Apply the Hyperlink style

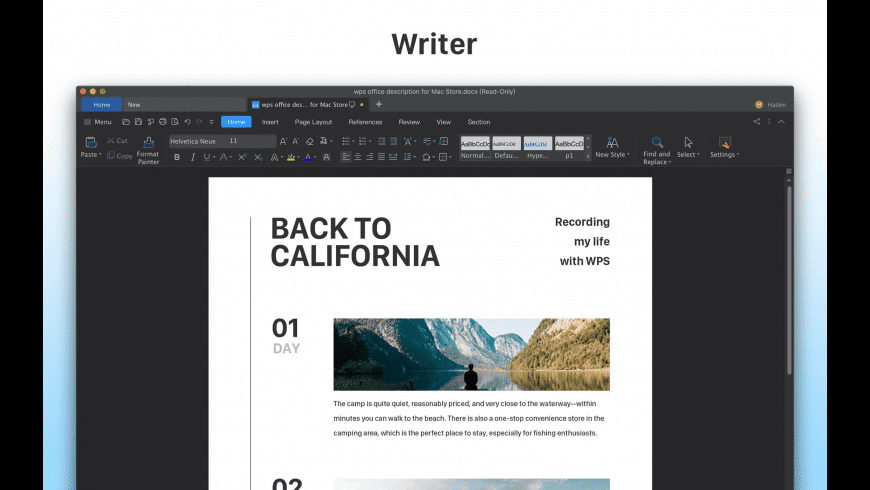point(538,148)
